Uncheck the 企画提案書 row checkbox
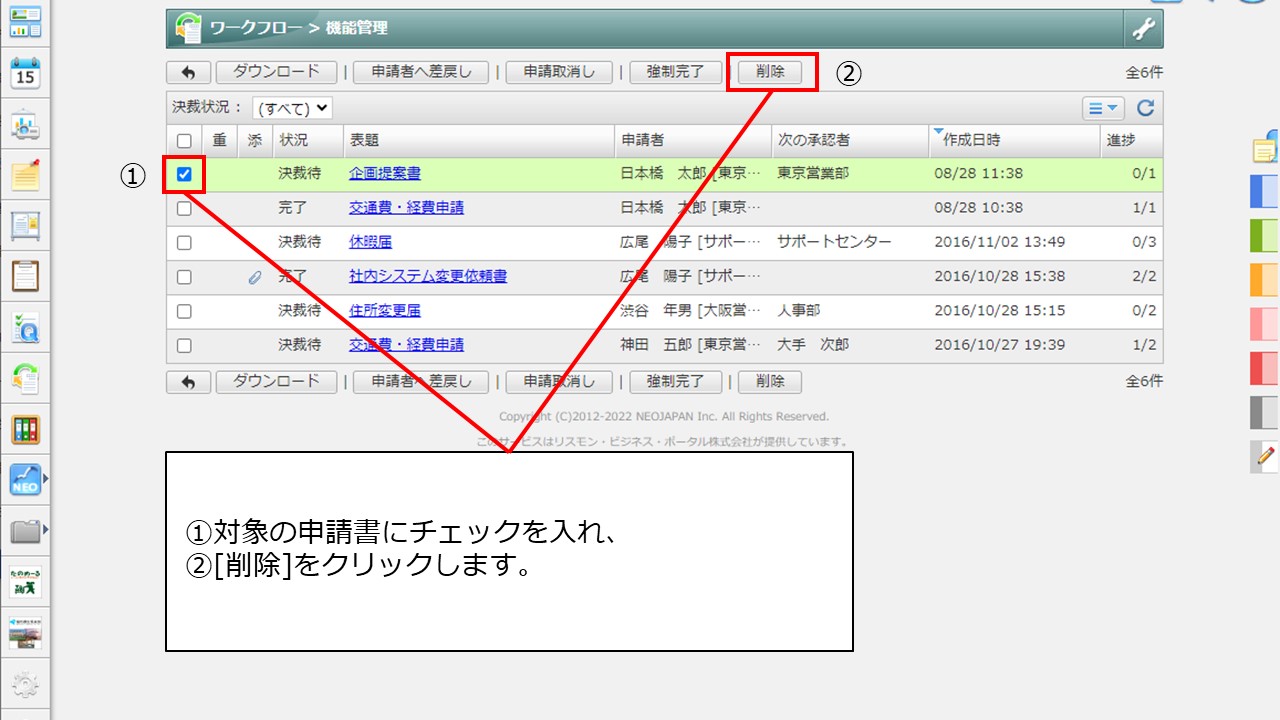The image size is (1280, 720). (x=184, y=174)
